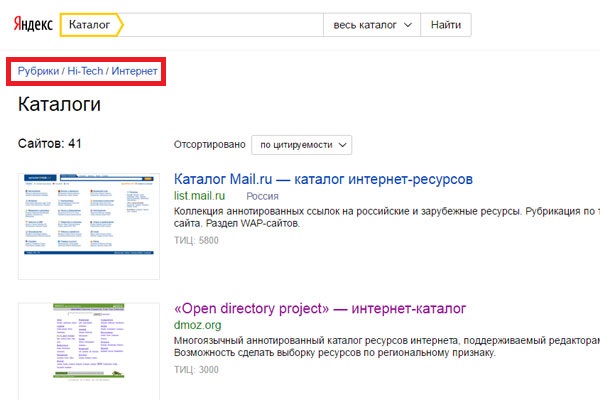Click the "ТИЦ: 5800" text
Viewport: 600px width, 400px height.
(x=196, y=240)
